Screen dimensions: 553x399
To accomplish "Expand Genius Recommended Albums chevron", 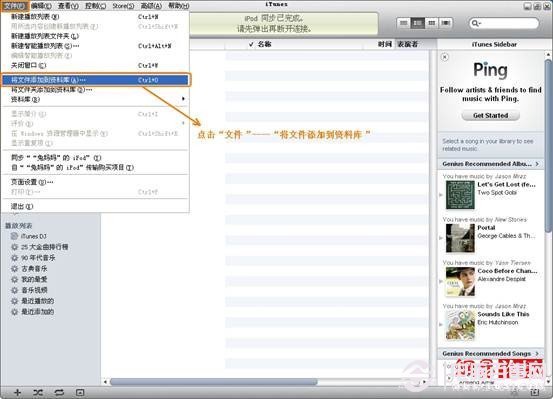I will point(537,164).
